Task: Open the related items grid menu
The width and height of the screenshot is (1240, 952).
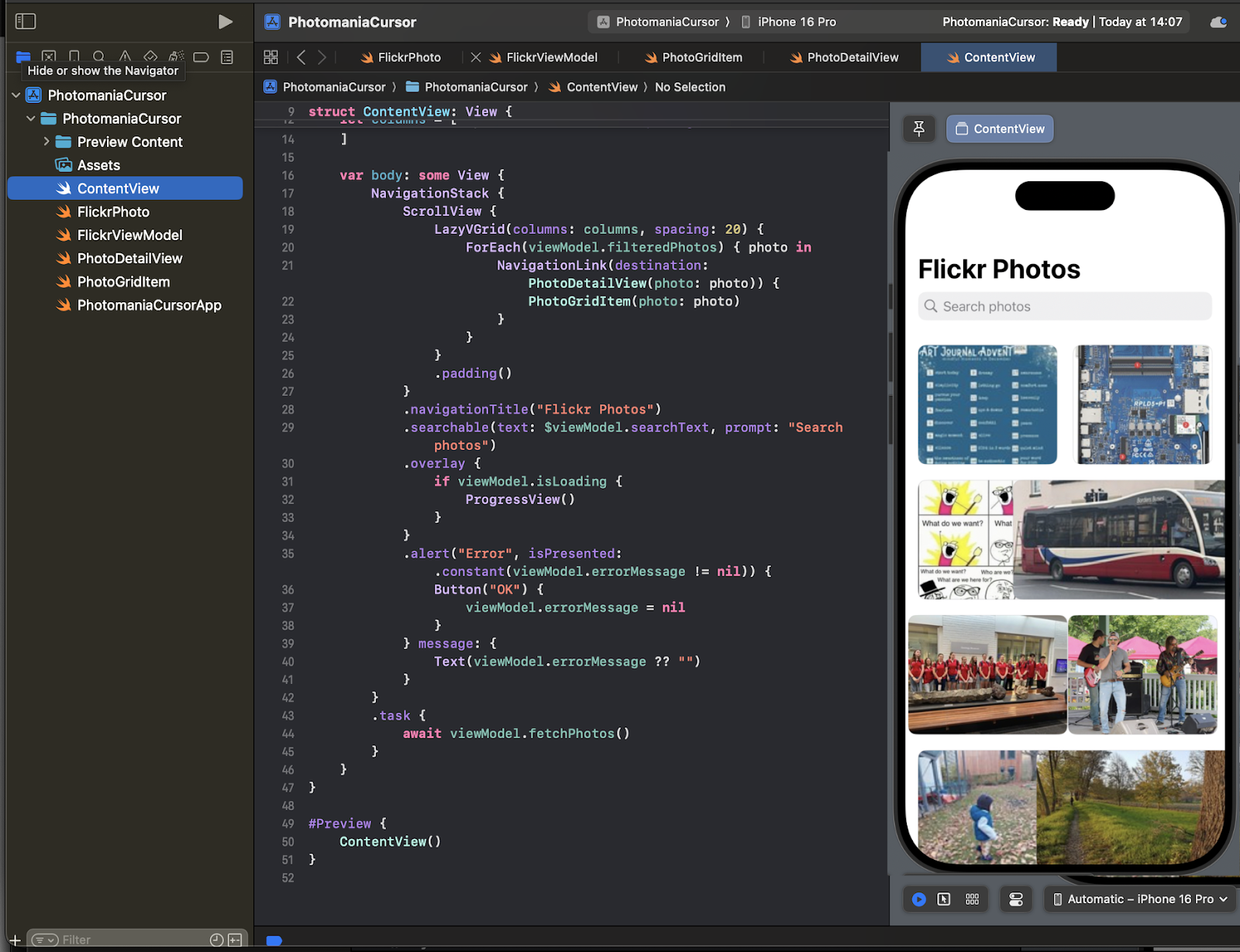Action: point(270,57)
